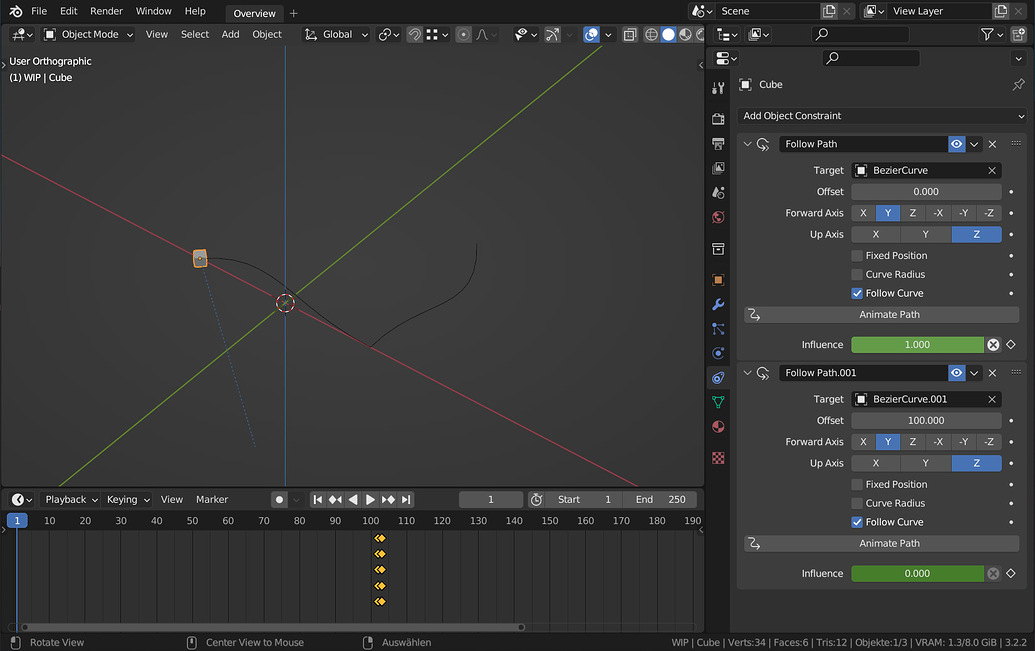Pin the Cube properties context
The height and width of the screenshot is (651, 1035).
point(1018,85)
